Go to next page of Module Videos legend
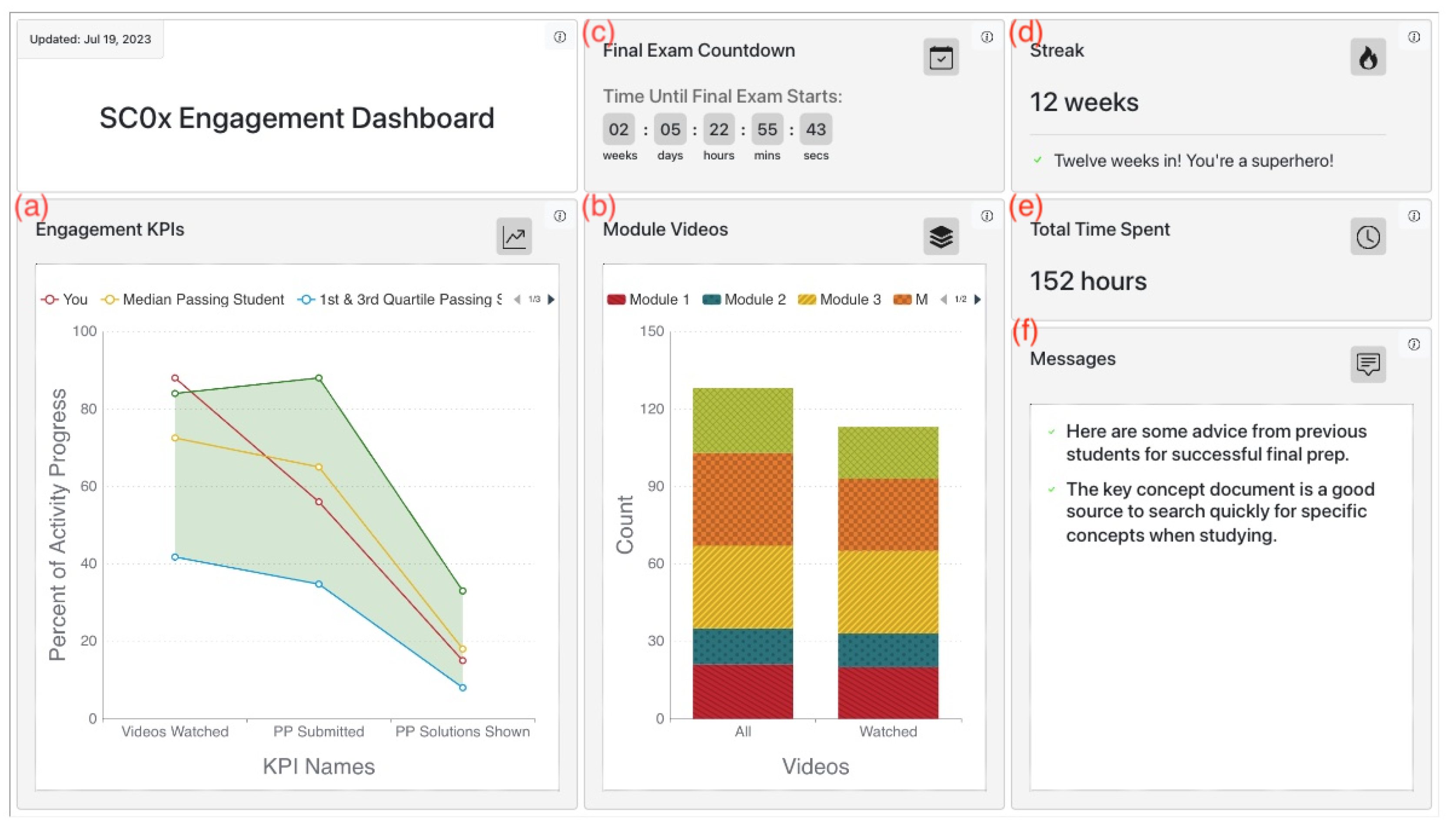The width and height of the screenshot is (1456, 825). (977, 299)
